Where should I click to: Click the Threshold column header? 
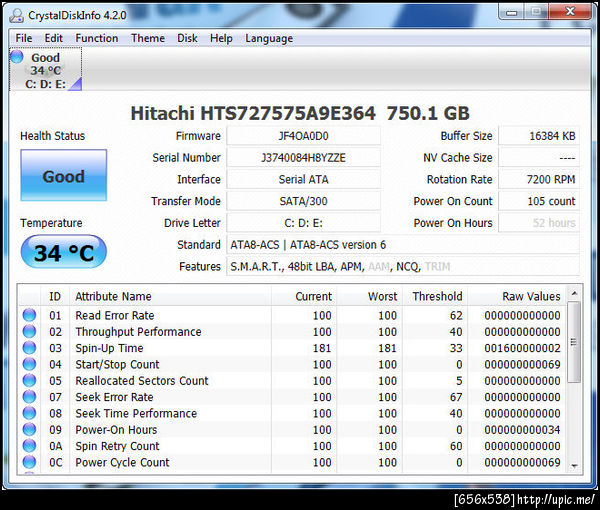pyautogui.click(x=435, y=297)
